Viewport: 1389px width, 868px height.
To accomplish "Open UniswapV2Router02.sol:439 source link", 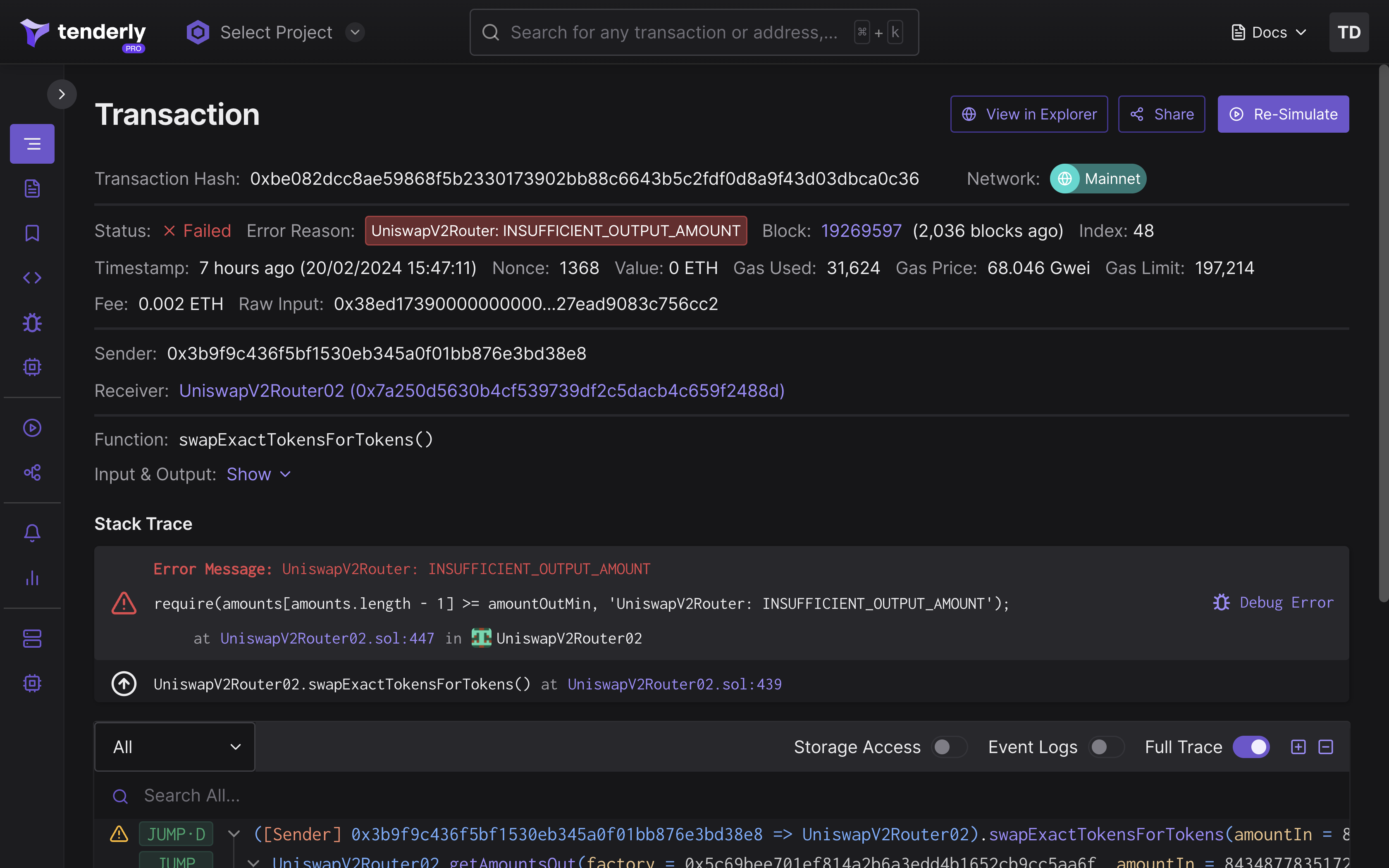I will 674,684.
